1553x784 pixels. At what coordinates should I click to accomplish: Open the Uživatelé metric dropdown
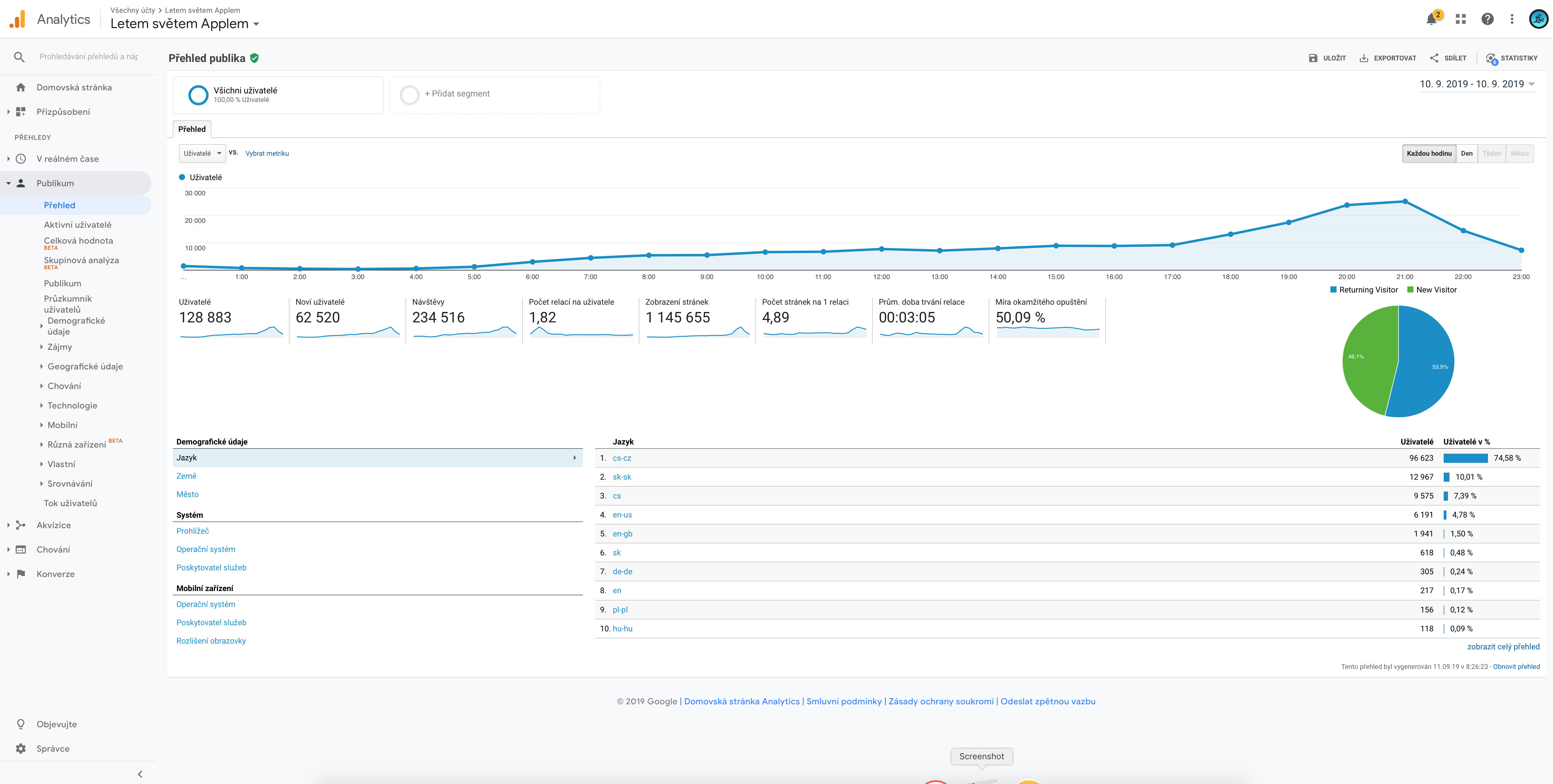tap(202, 153)
